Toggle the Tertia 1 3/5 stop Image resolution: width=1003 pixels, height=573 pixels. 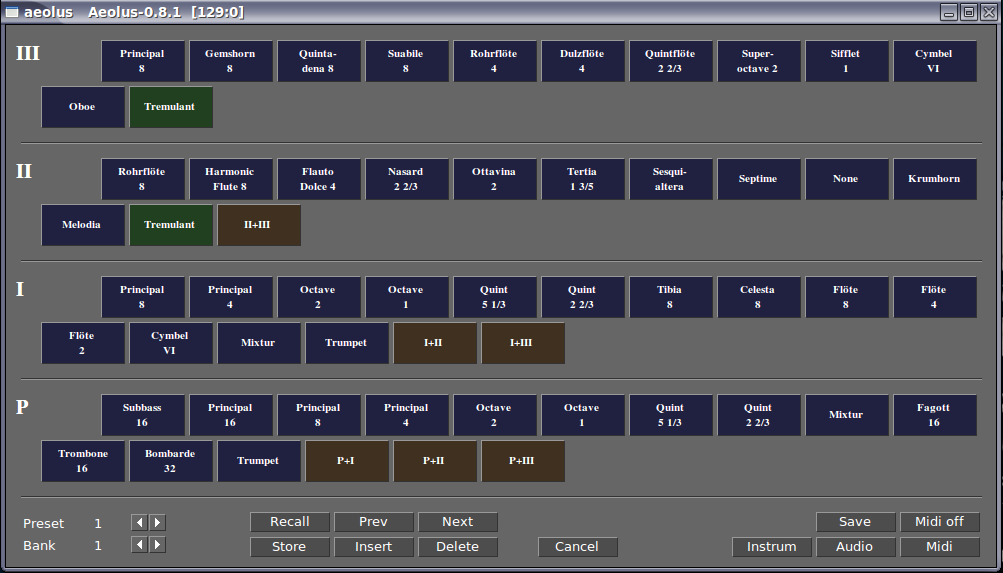(583, 179)
